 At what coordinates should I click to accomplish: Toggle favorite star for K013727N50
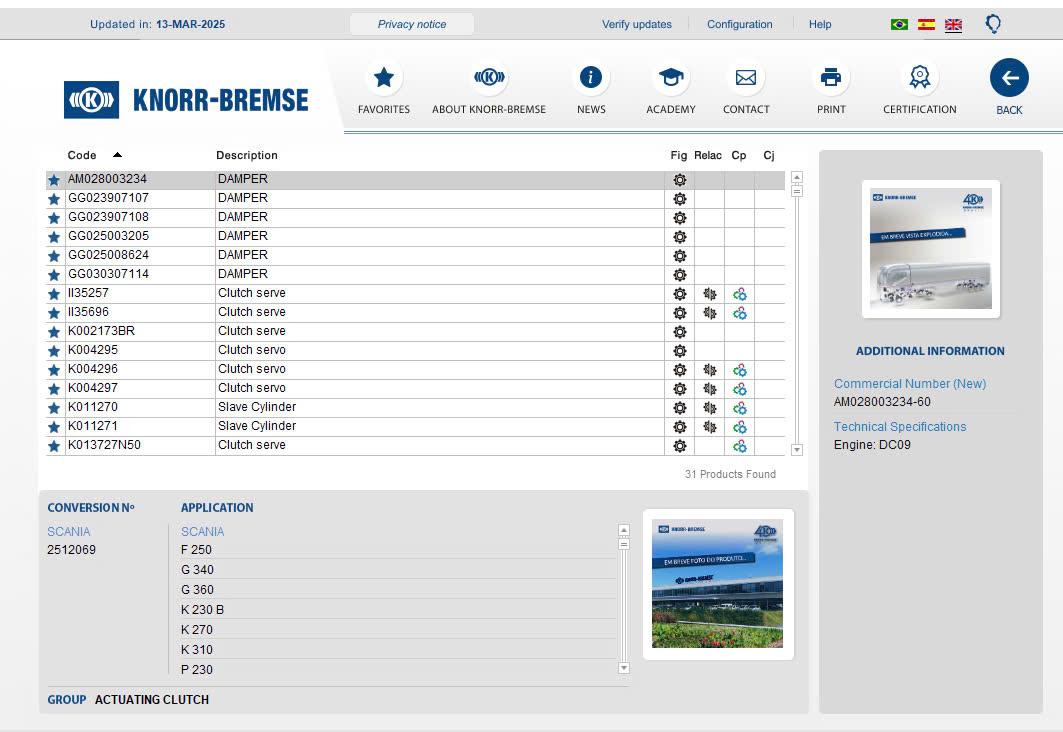click(x=54, y=445)
